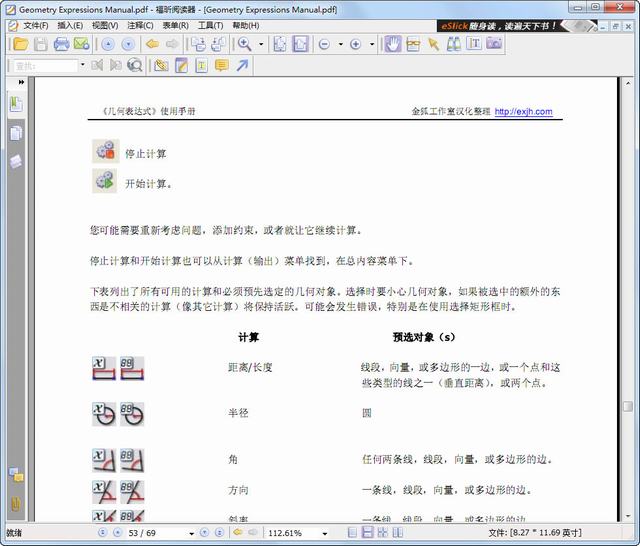Open the page number dropdown in status bar
The height and width of the screenshot is (546, 640).
coord(191,533)
